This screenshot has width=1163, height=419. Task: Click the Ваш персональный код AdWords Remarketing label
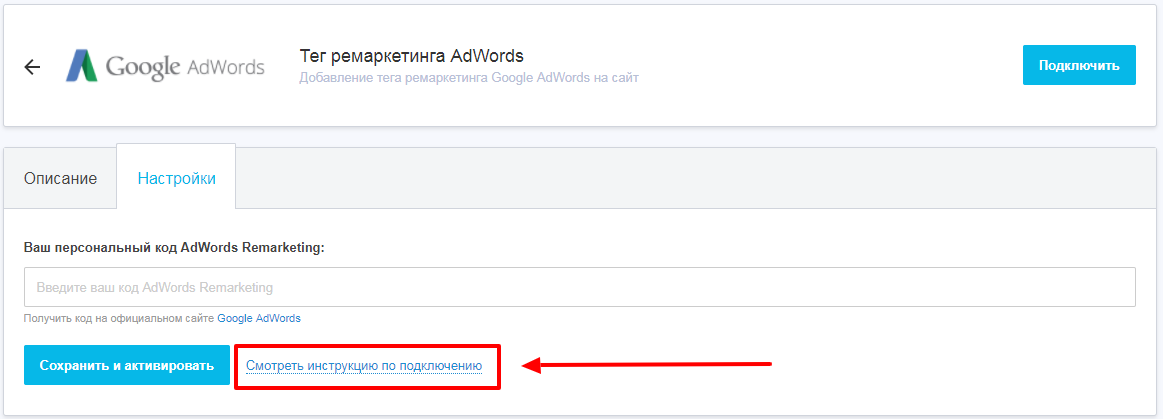click(x=175, y=248)
